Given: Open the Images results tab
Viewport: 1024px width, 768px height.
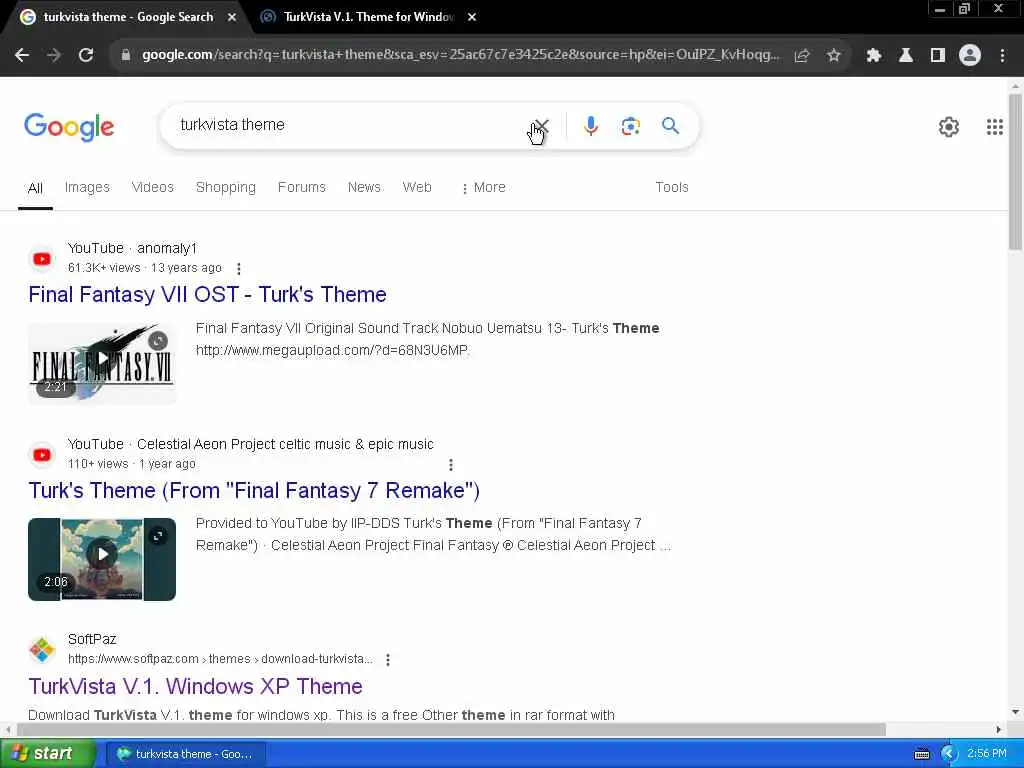Looking at the screenshot, I should tap(87, 187).
